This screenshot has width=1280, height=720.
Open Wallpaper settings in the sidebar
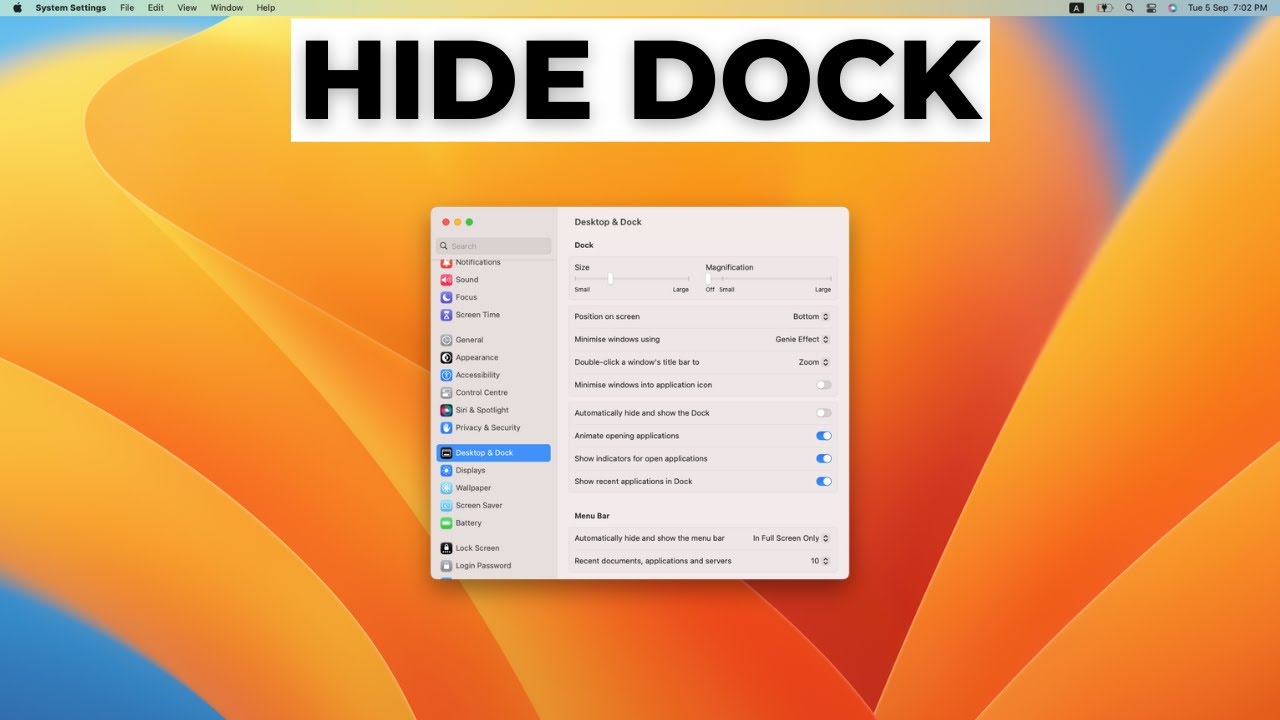493,488
